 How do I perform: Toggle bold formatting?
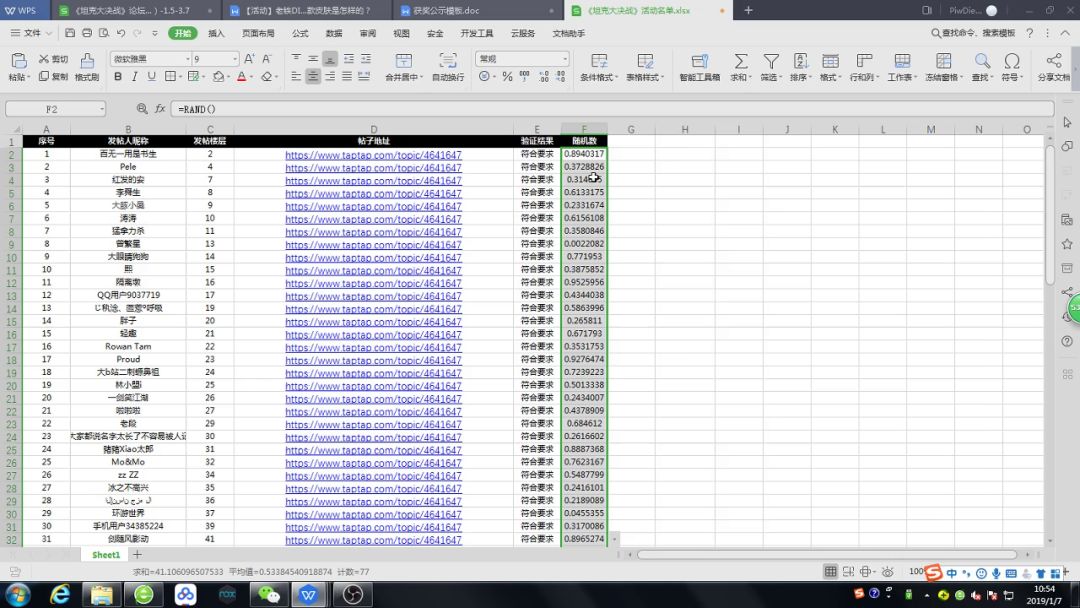118,77
